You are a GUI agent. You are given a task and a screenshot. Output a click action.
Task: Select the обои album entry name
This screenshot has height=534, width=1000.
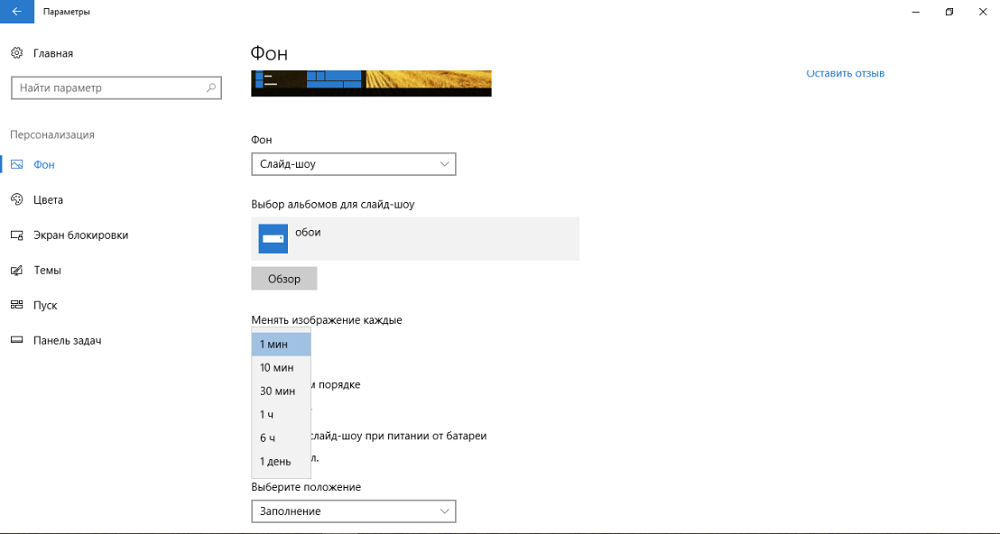tap(308, 232)
